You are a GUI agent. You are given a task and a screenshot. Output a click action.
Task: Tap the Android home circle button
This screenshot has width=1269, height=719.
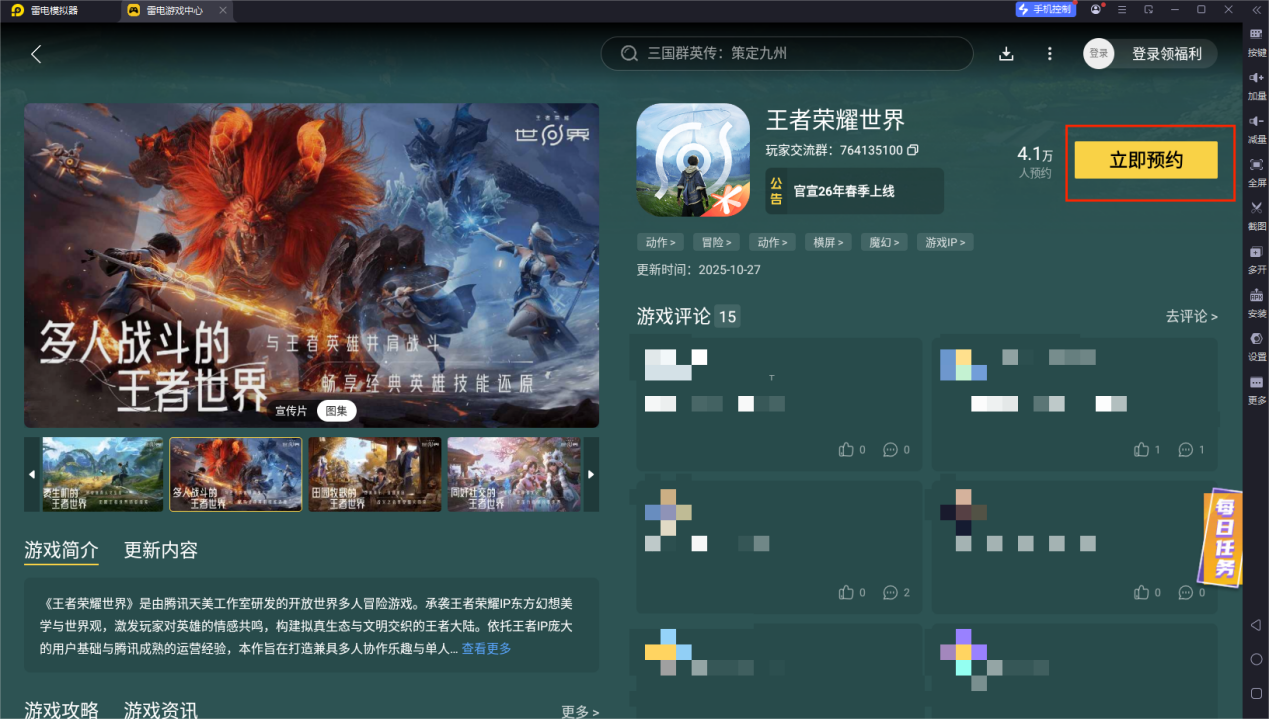[1256, 659]
